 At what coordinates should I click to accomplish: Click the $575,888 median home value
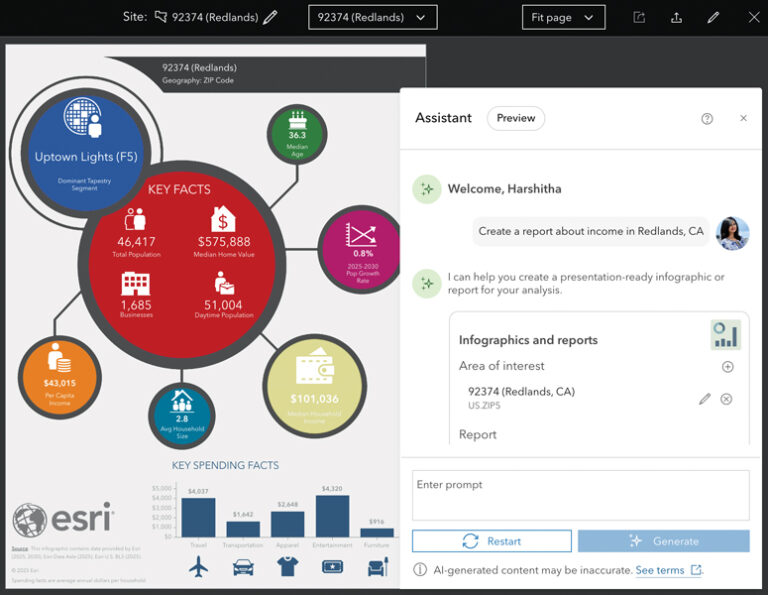click(224, 241)
